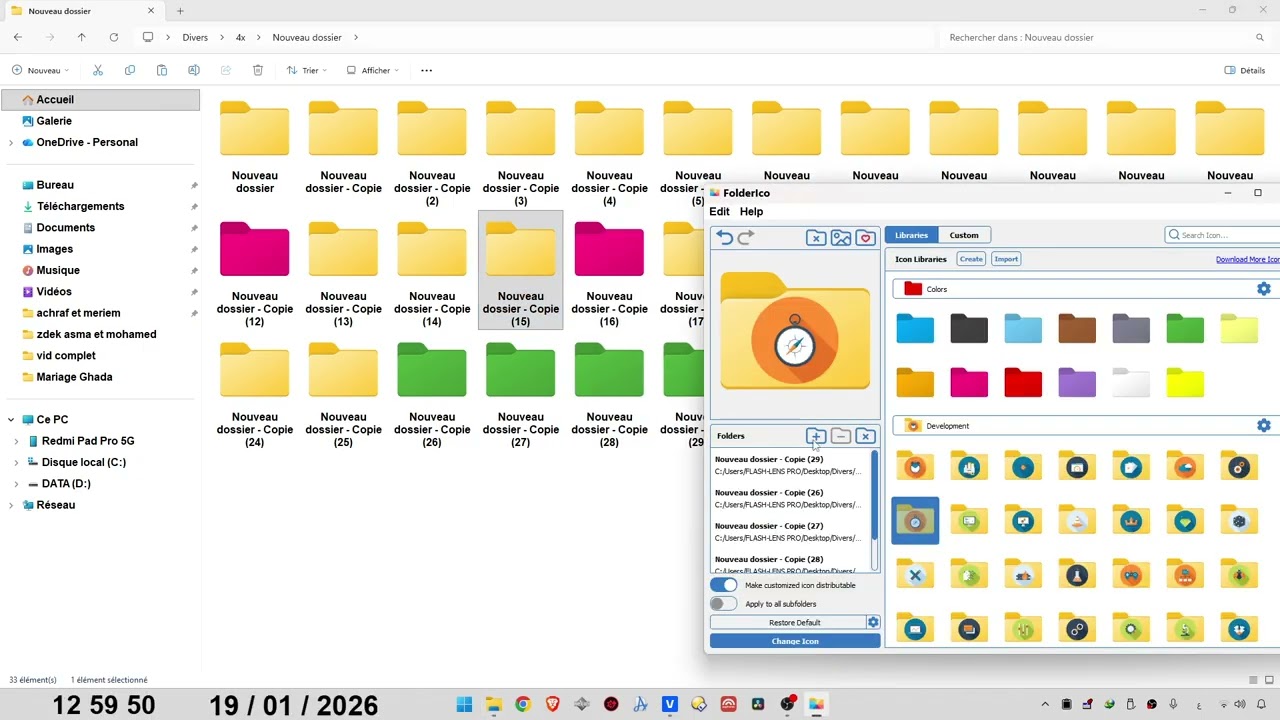Image resolution: width=1280 pixels, height=720 pixels.
Task: Pick the crown folder icon
Action: (x=1131, y=520)
